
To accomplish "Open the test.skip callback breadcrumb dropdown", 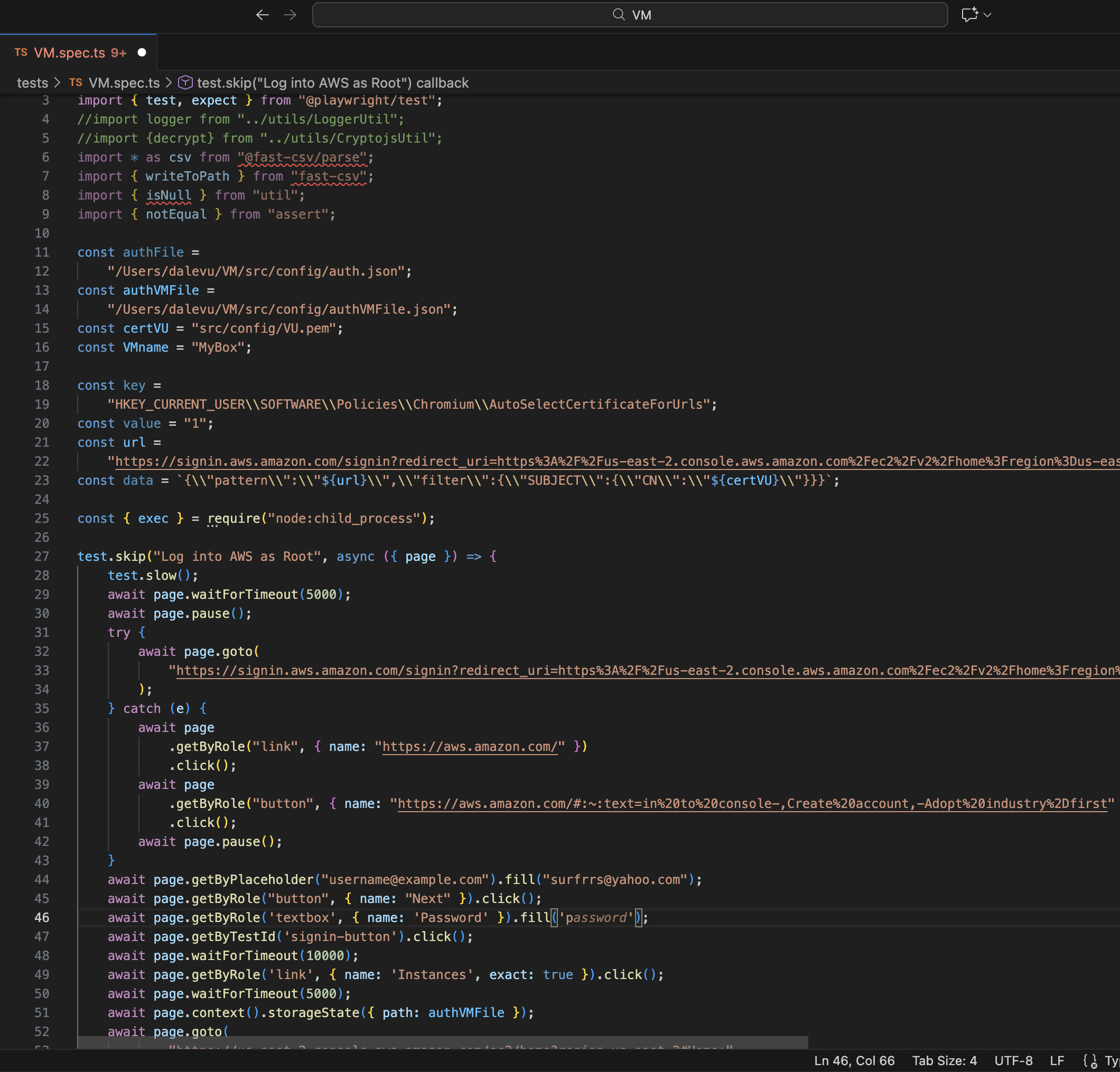I will pos(333,83).
